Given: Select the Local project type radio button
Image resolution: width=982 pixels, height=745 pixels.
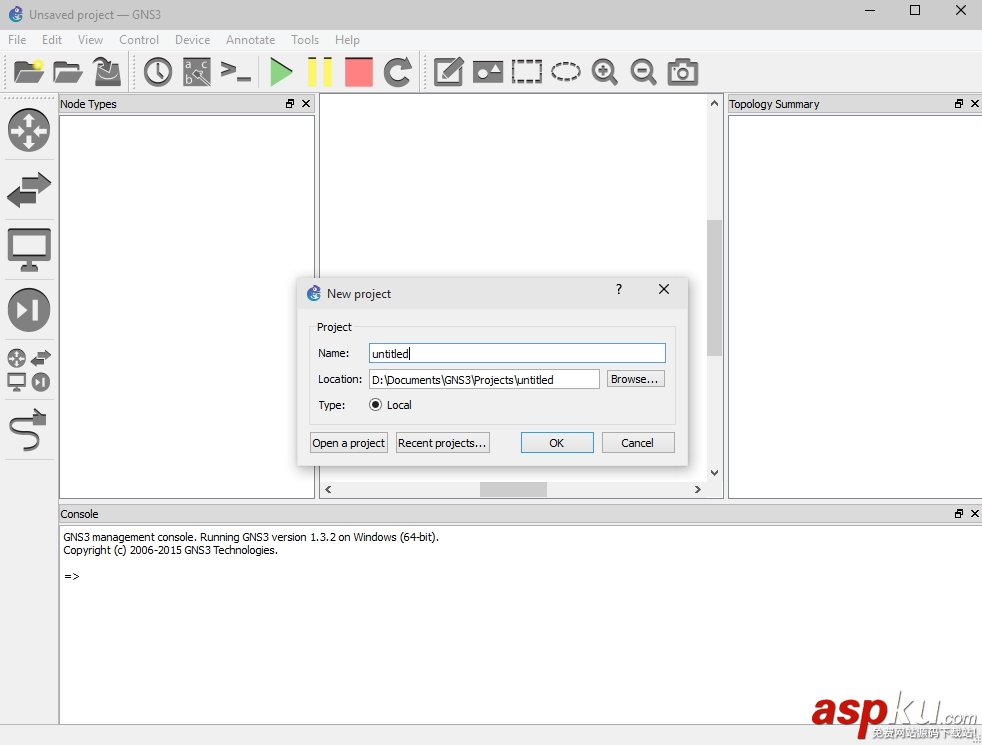Looking at the screenshot, I should point(375,405).
